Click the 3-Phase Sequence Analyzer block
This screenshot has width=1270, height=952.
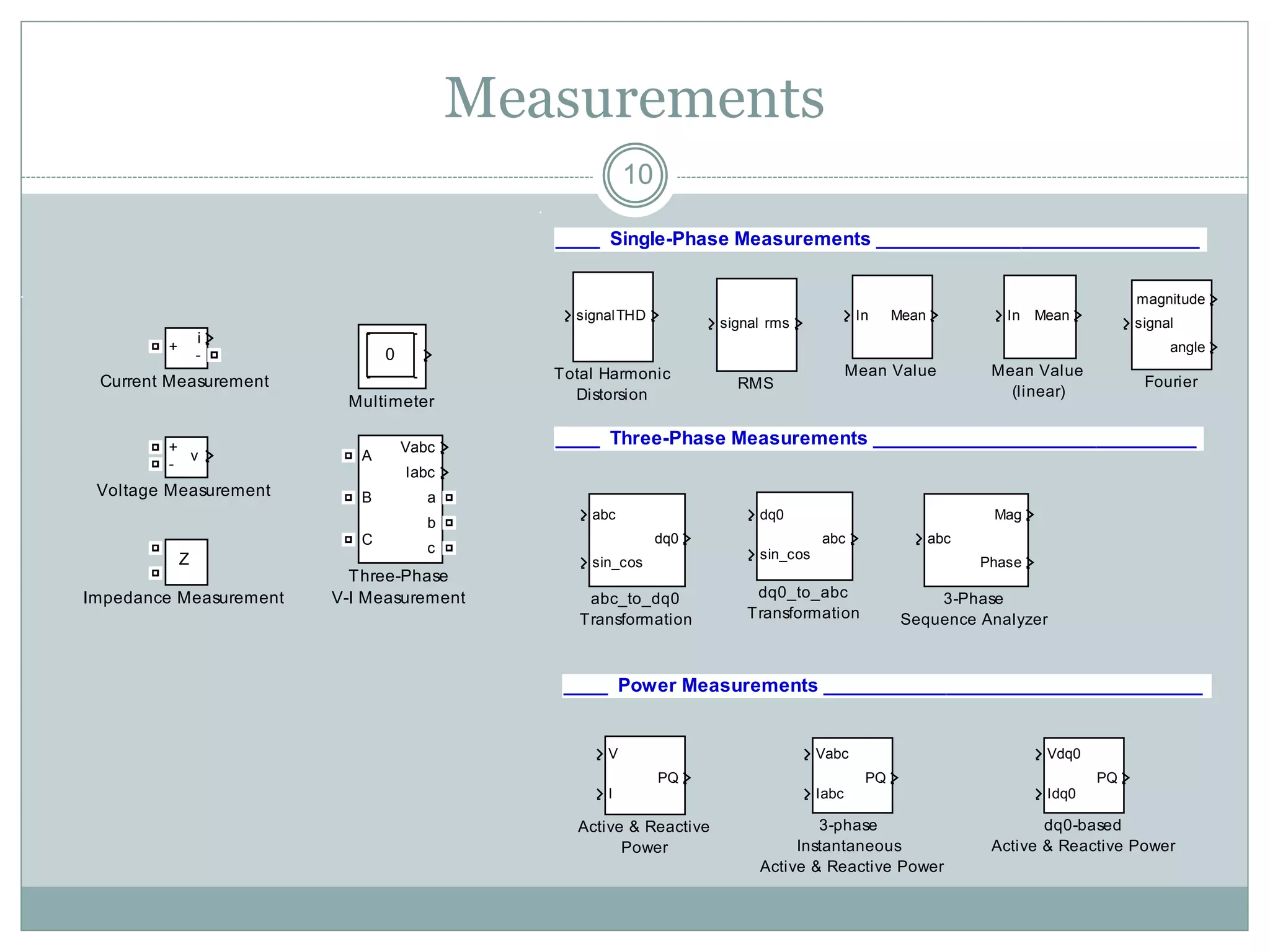tap(975, 540)
